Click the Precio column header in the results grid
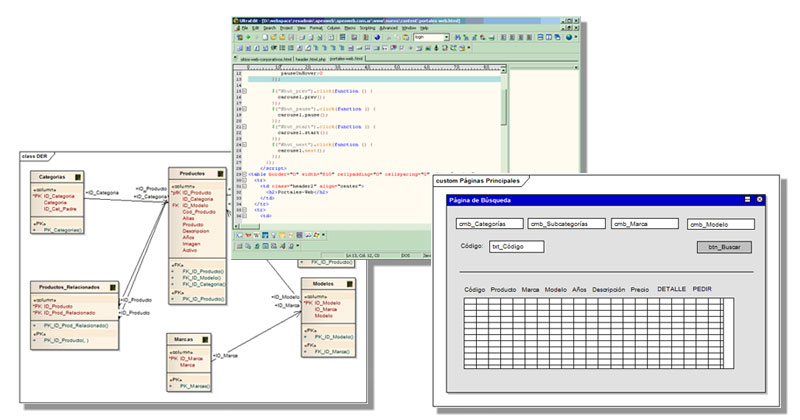 point(639,289)
